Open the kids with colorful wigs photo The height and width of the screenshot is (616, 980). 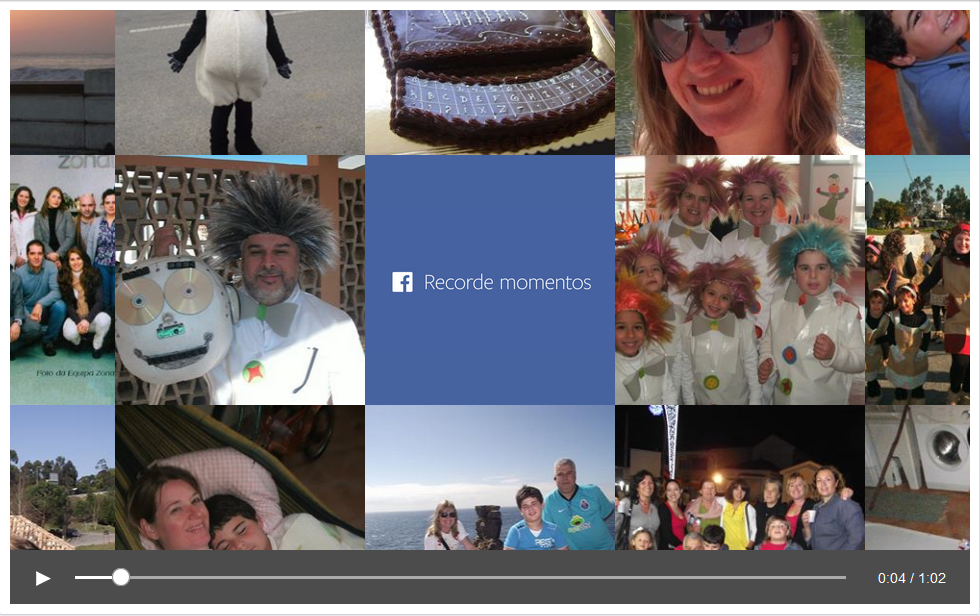coord(740,280)
